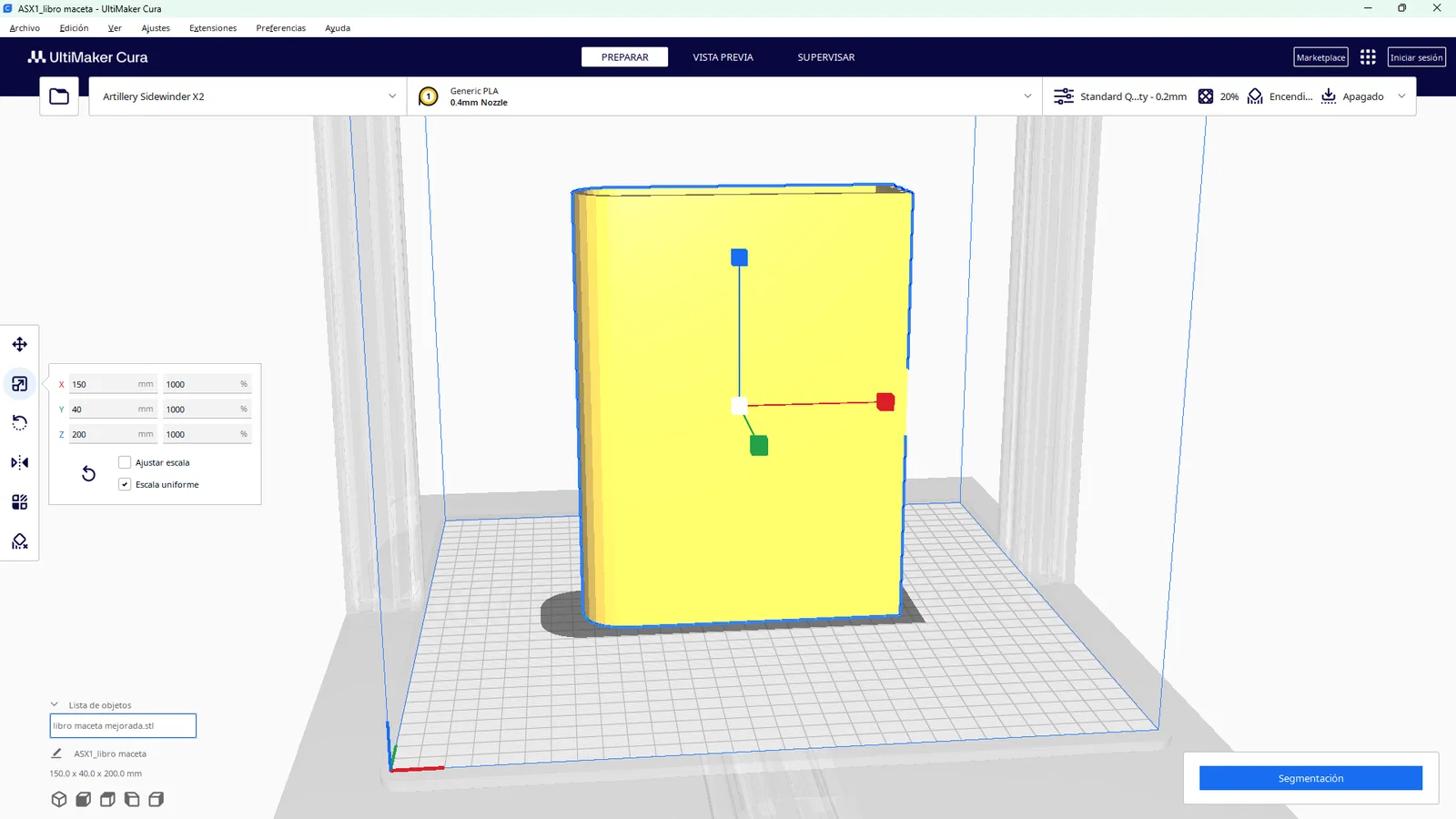Image resolution: width=1456 pixels, height=819 pixels.
Task: Click the X size mm field
Action: coord(113,384)
